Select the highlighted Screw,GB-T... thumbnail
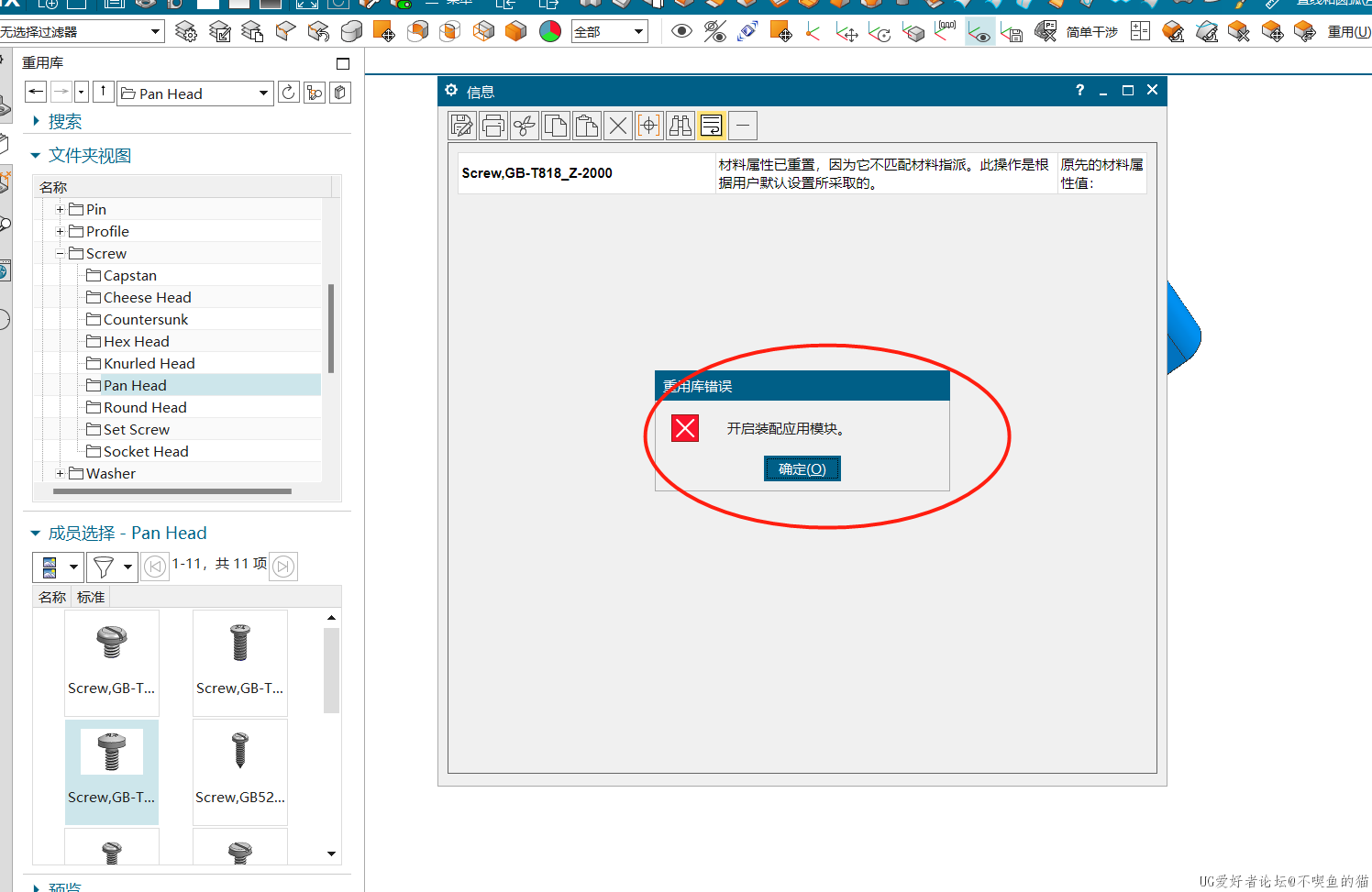Screen dimensions: 1372x892 pyautogui.click(x=112, y=772)
